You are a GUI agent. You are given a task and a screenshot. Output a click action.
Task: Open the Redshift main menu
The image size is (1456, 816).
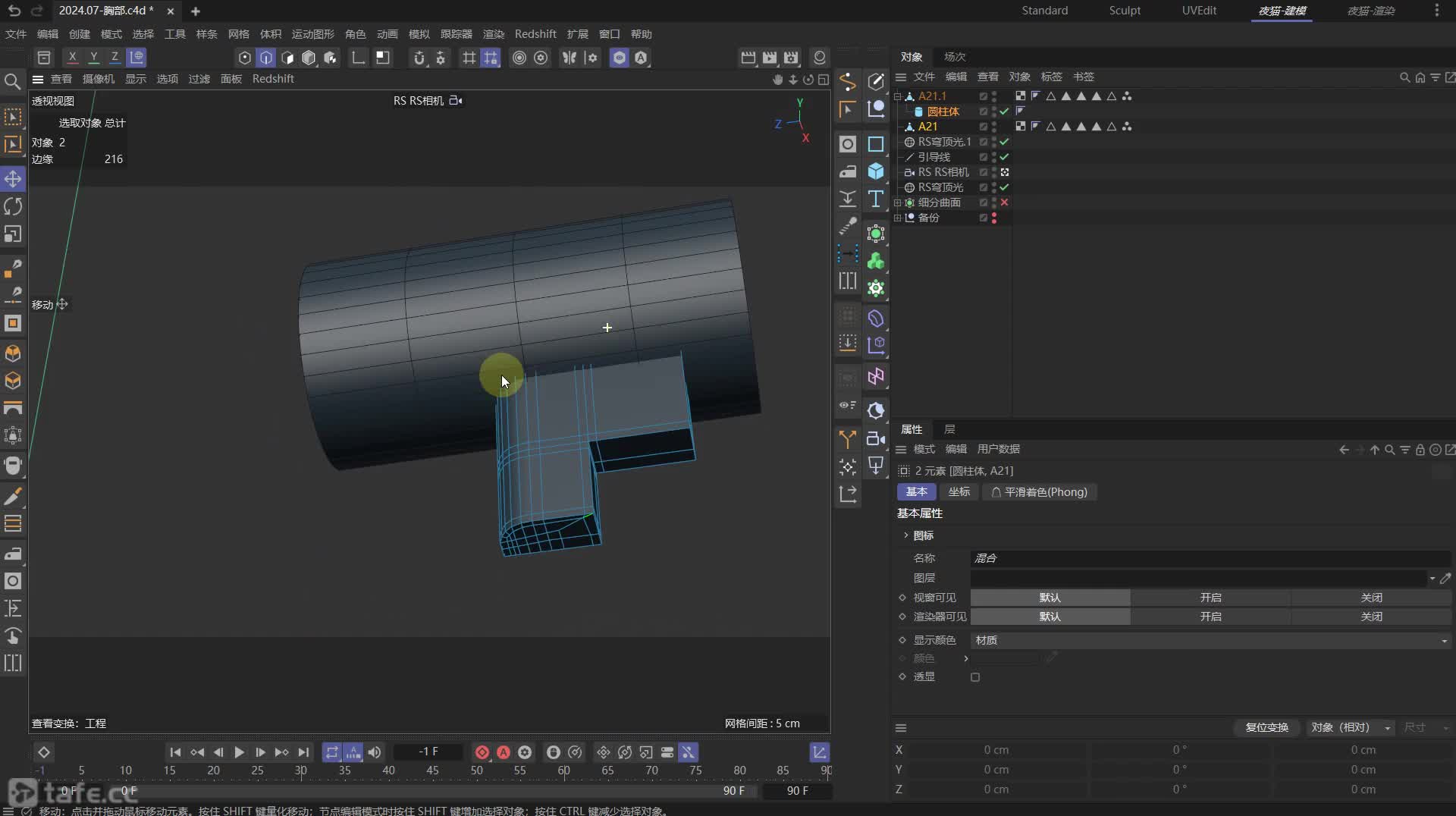[x=535, y=34]
